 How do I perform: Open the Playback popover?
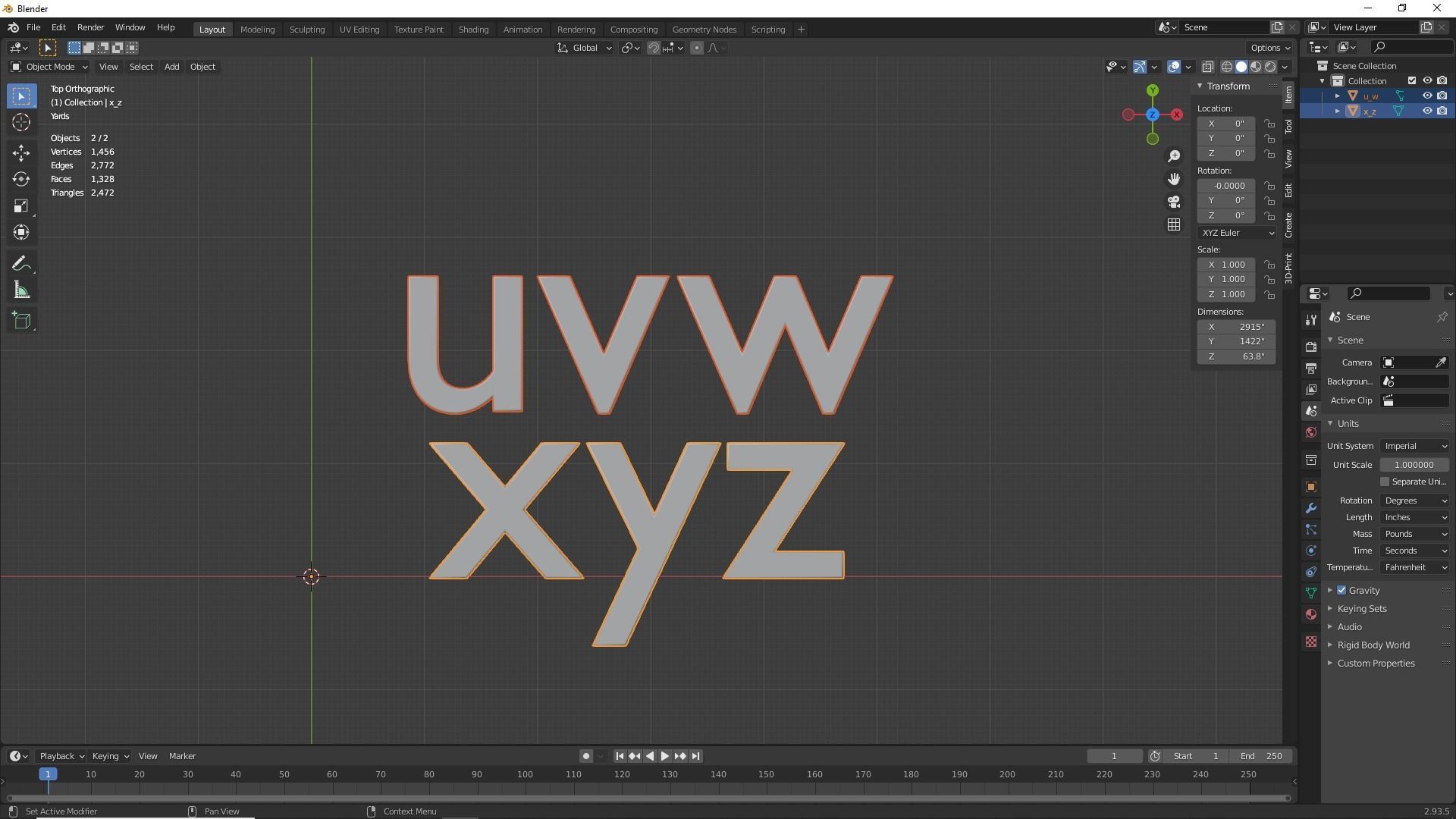point(61,756)
